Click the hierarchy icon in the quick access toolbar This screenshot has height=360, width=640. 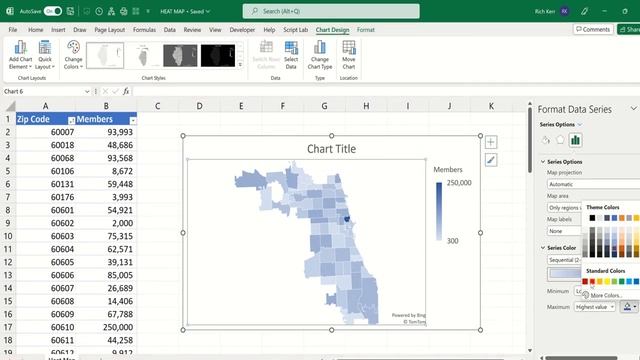pyautogui.click(x=111, y=11)
